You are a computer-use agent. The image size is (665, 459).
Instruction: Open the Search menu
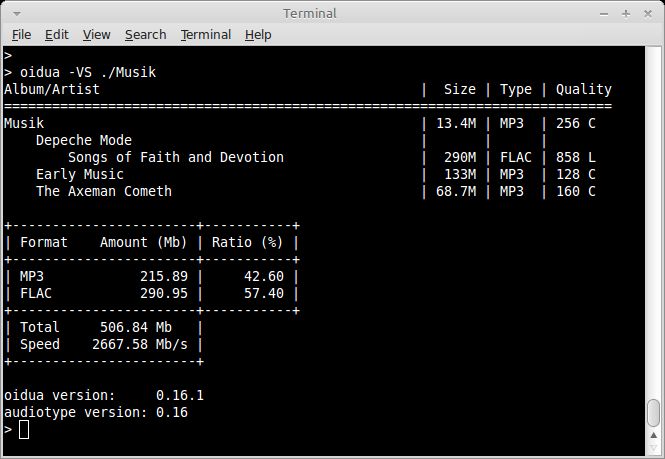pos(145,34)
